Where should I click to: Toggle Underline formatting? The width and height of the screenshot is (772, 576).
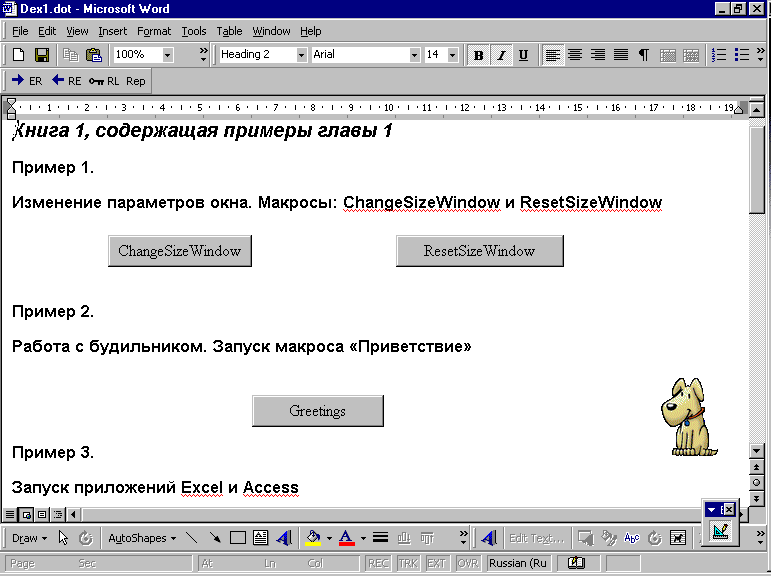[523, 55]
